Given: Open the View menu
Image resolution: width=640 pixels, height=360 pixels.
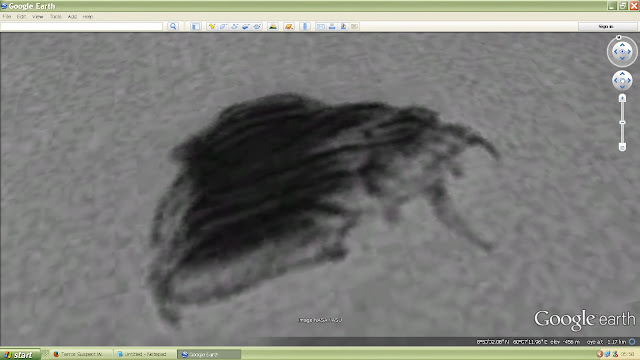Looking at the screenshot, I should [x=38, y=17].
